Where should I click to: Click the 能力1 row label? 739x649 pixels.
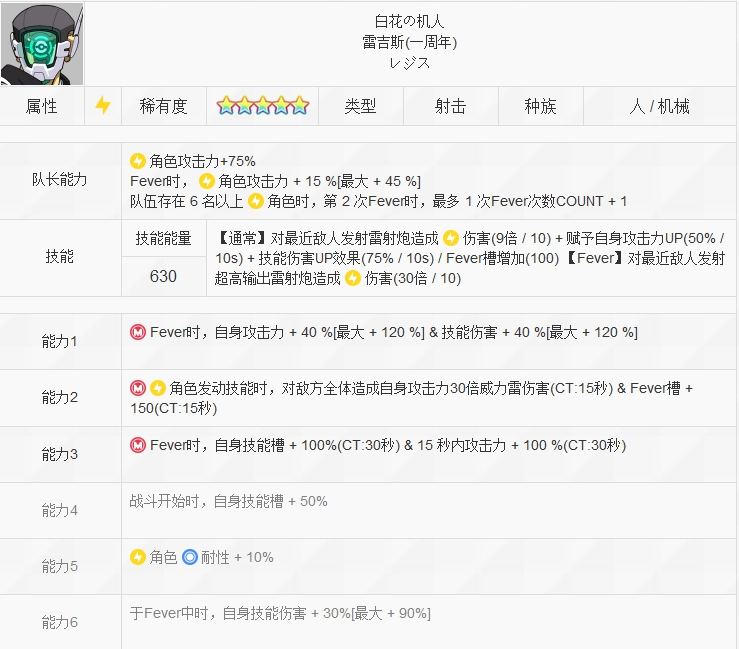click(x=60, y=341)
